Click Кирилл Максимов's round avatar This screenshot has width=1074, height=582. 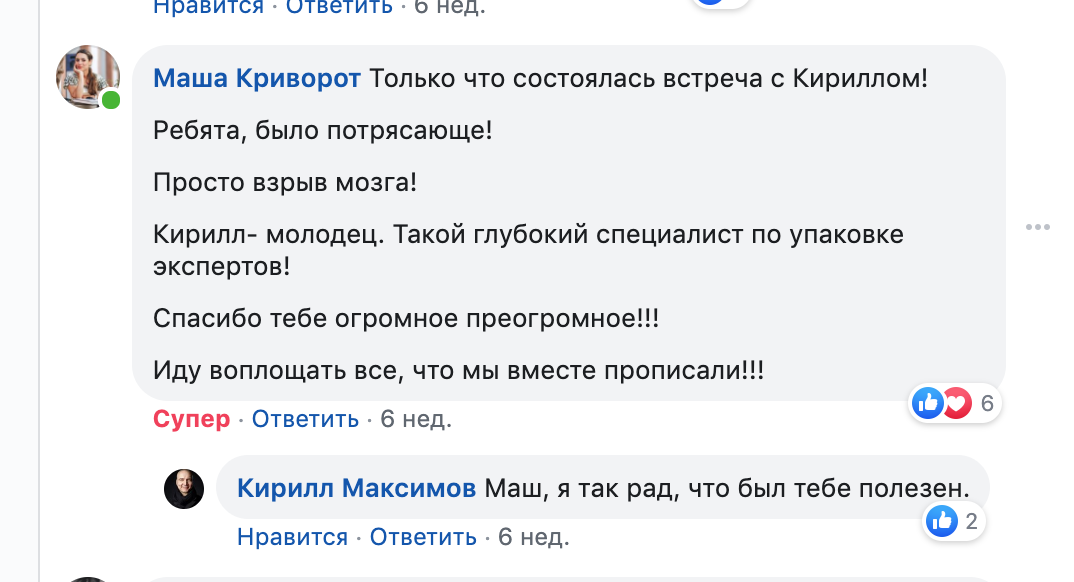(x=184, y=489)
